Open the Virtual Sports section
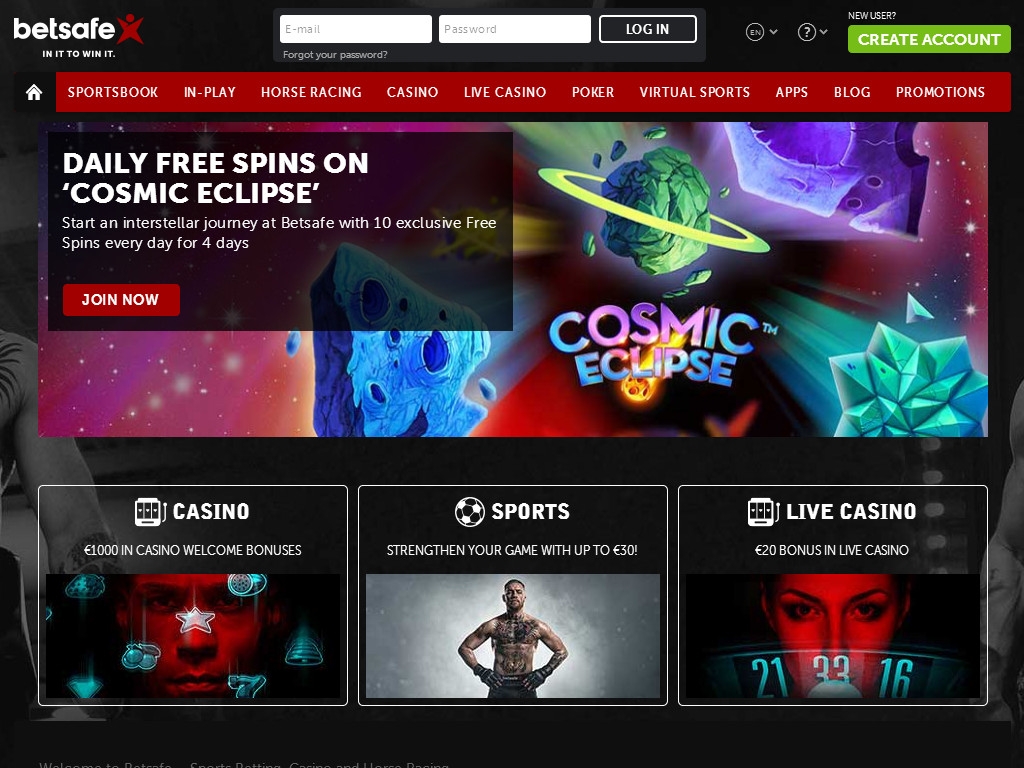This screenshot has height=768, width=1024. click(x=694, y=92)
